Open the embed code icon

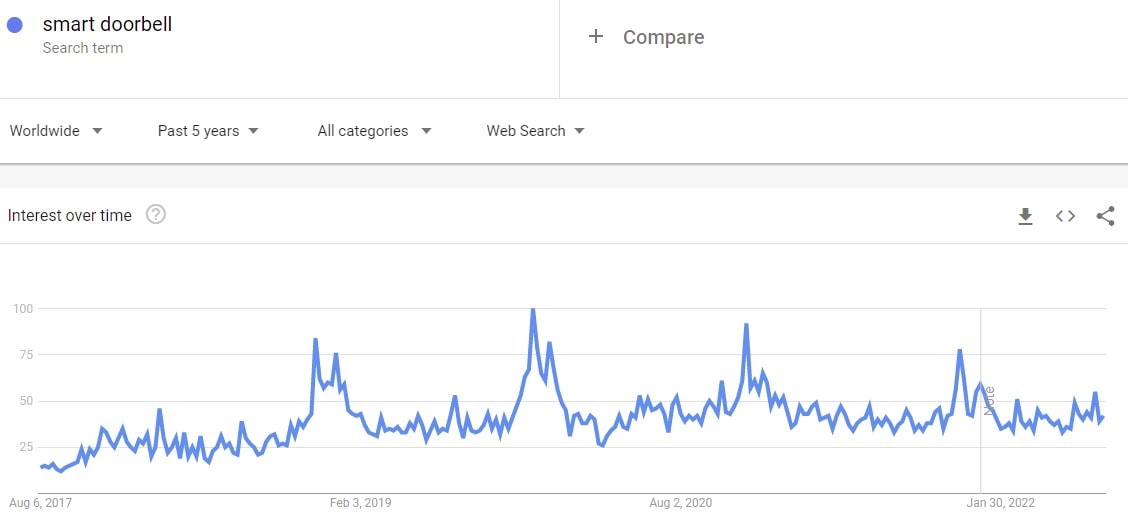click(1065, 216)
